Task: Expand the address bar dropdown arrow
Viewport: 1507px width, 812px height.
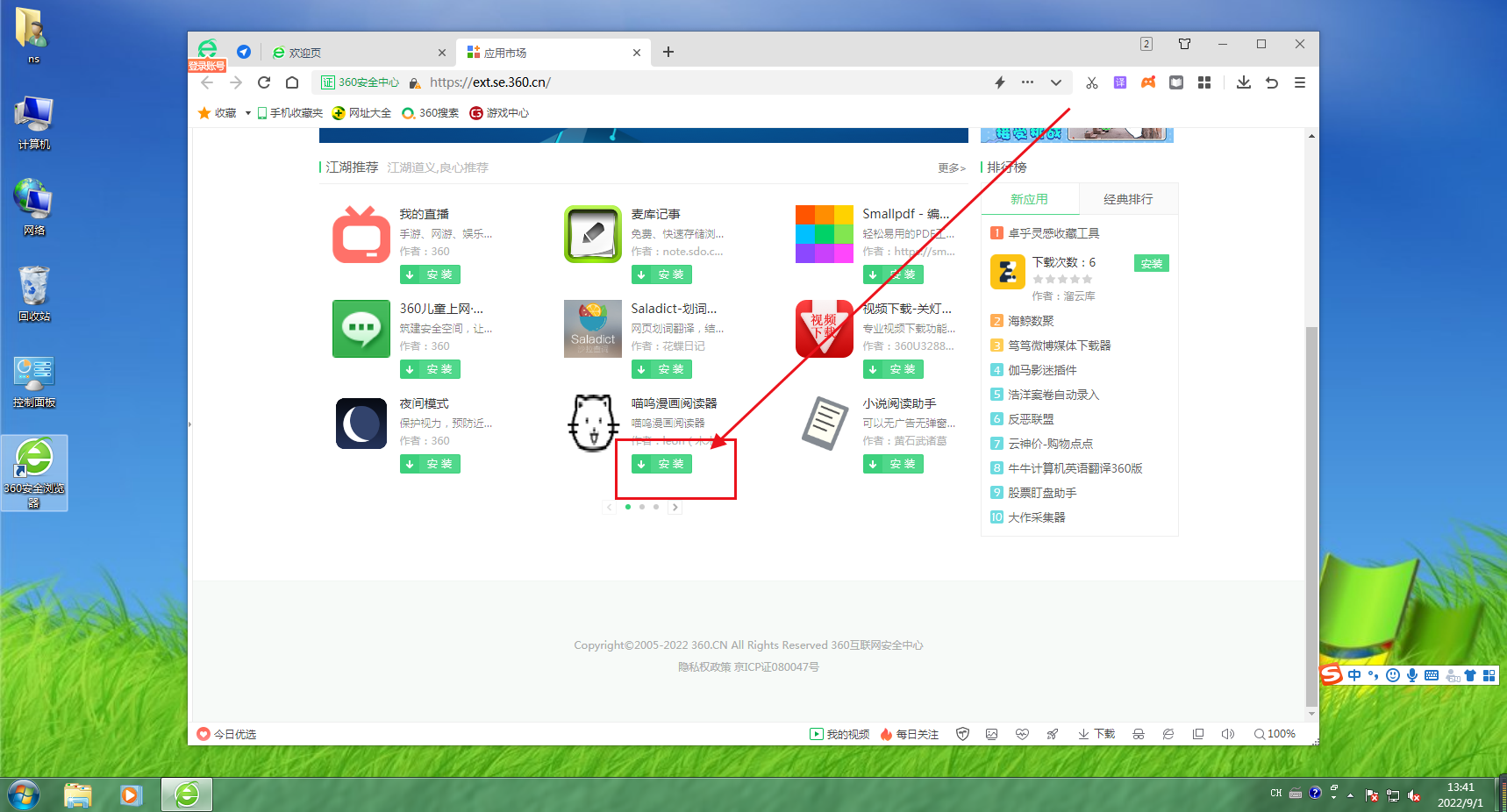Action: (1056, 82)
